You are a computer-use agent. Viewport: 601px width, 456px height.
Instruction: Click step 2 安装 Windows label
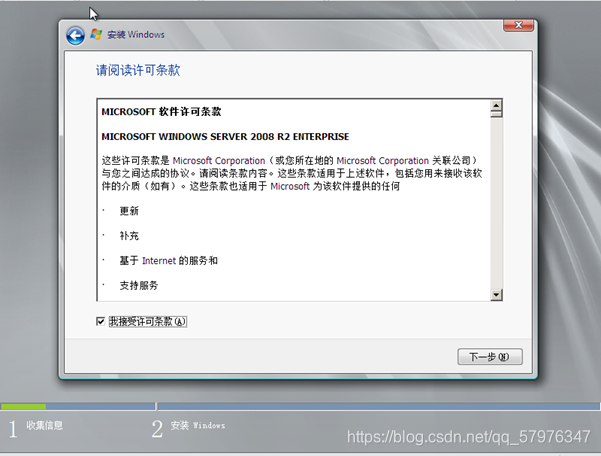click(x=198, y=425)
